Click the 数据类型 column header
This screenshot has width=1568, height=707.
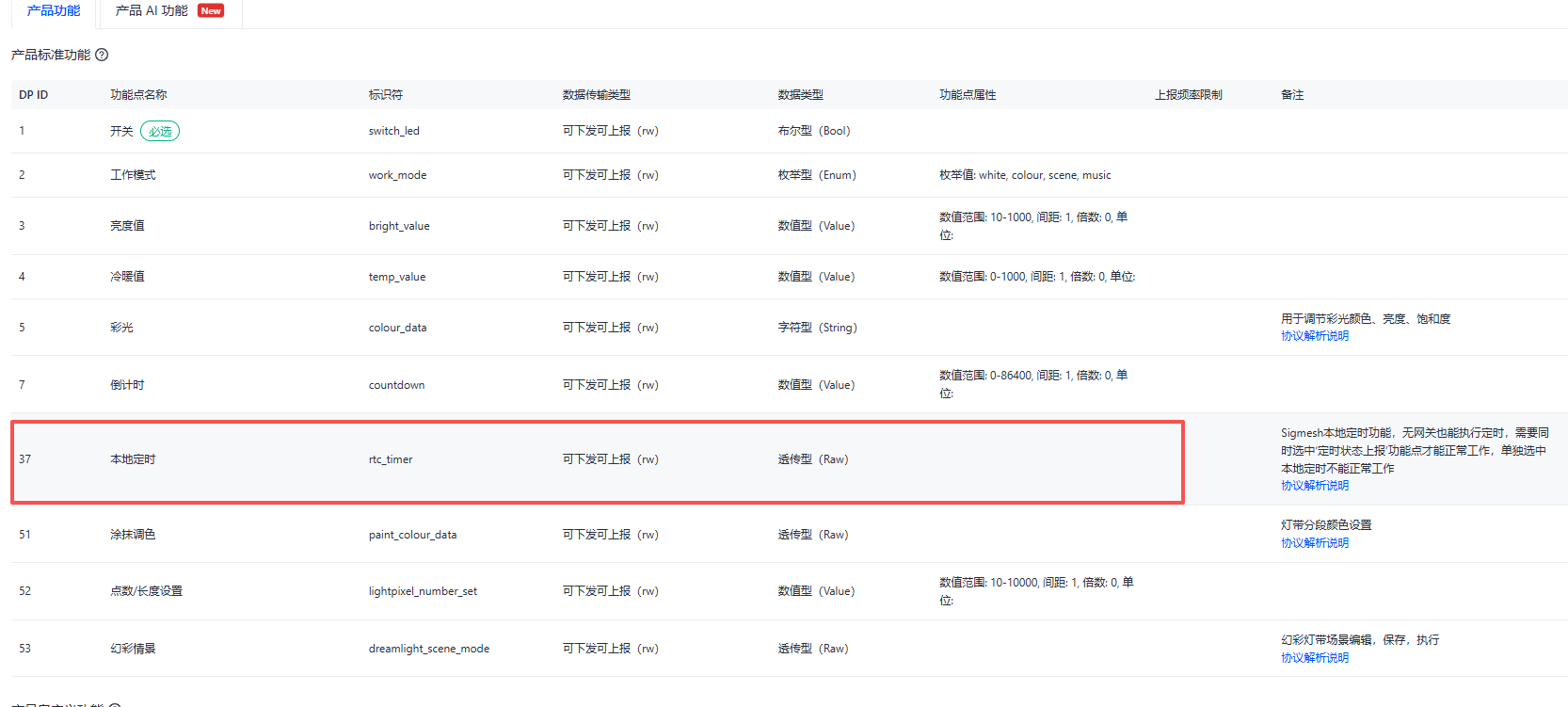click(800, 95)
